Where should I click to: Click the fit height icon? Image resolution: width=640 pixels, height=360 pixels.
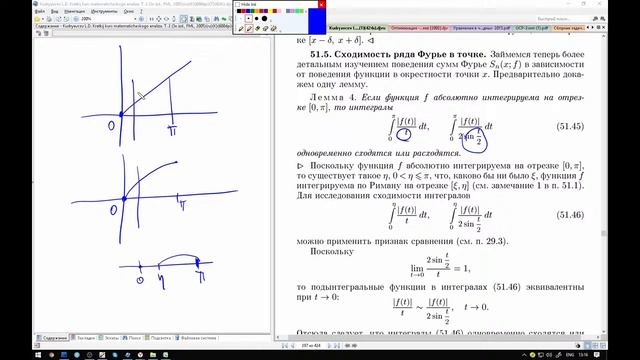[174, 19]
